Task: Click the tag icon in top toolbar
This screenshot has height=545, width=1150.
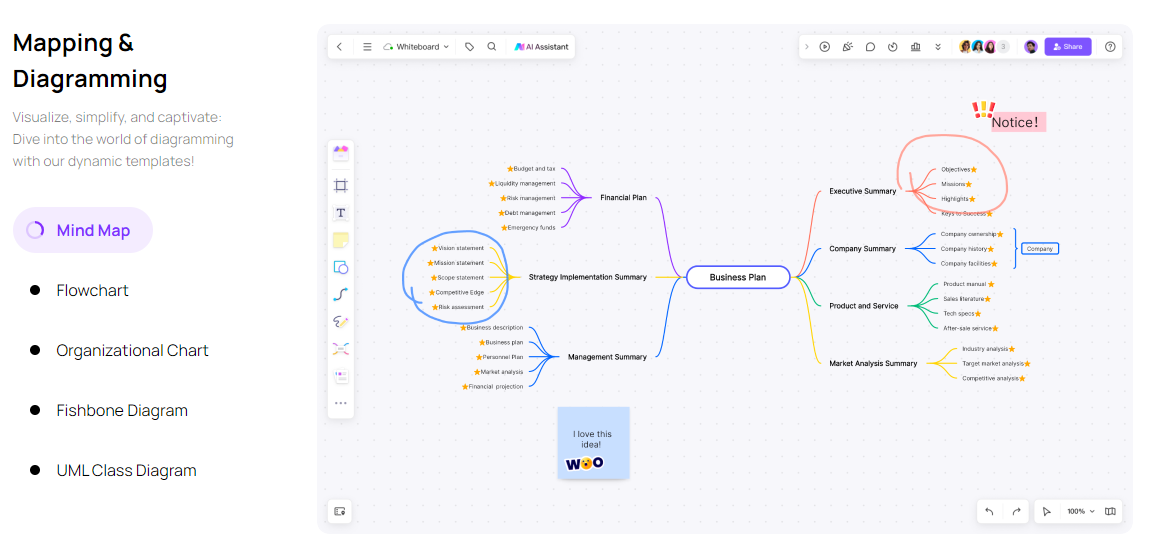Action: (x=469, y=47)
